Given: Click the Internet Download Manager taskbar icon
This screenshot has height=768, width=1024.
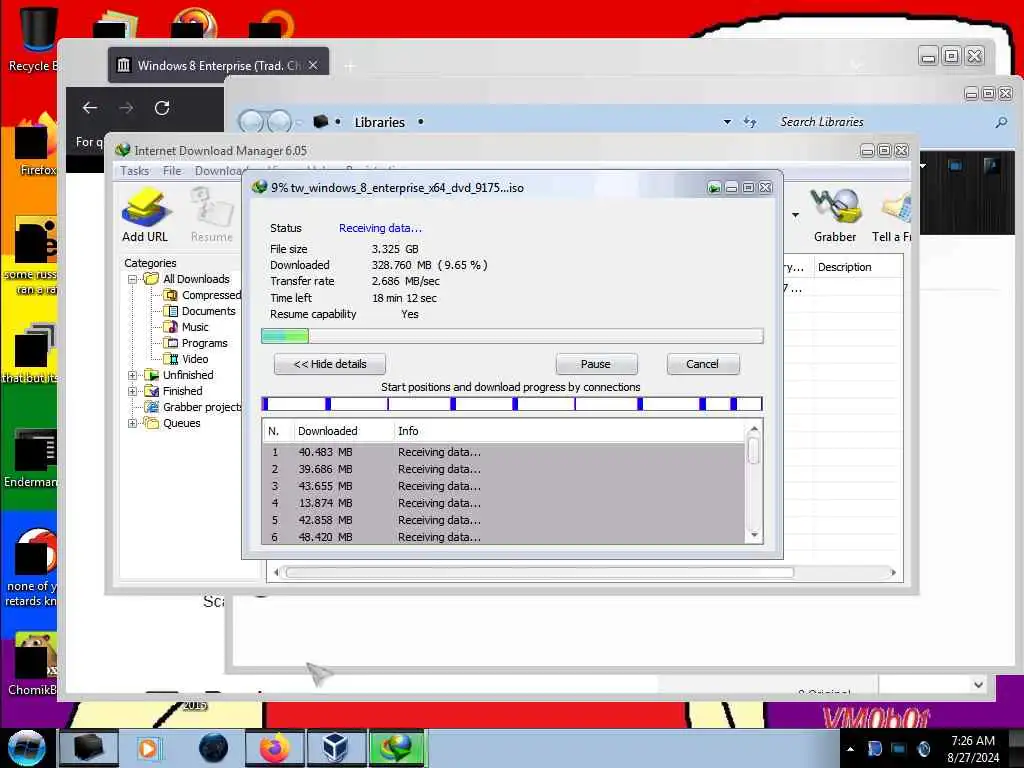Looking at the screenshot, I should (398, 748).
